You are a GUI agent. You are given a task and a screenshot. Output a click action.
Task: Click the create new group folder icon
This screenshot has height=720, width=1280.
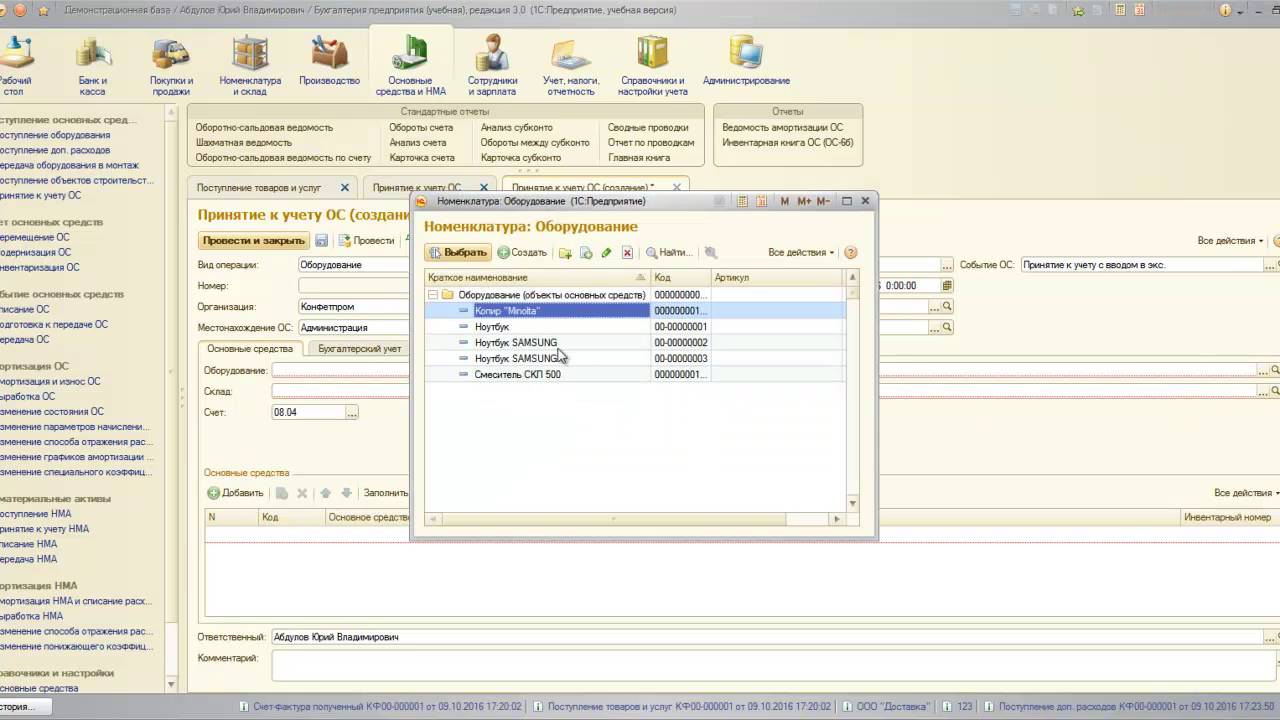pos(565,253)
